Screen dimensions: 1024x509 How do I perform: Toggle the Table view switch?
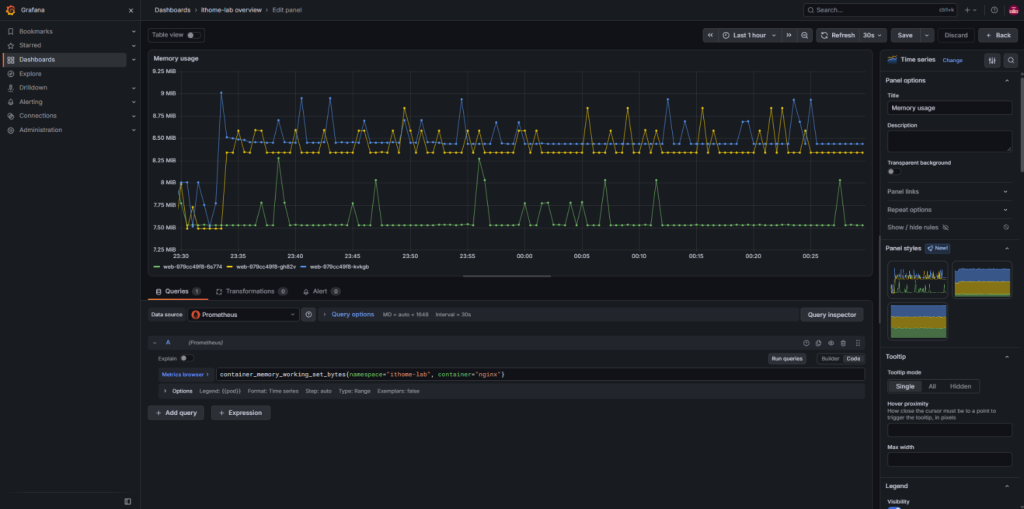[194, 35]
